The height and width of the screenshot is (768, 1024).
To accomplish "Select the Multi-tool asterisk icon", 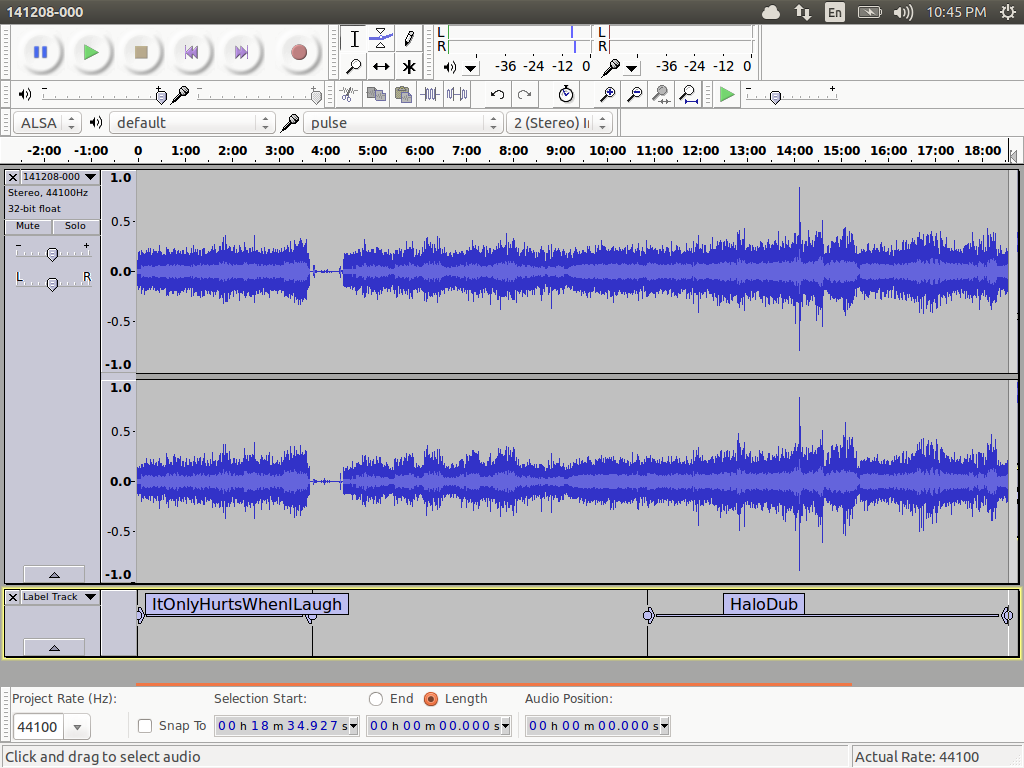I will (x=409, y=67).
